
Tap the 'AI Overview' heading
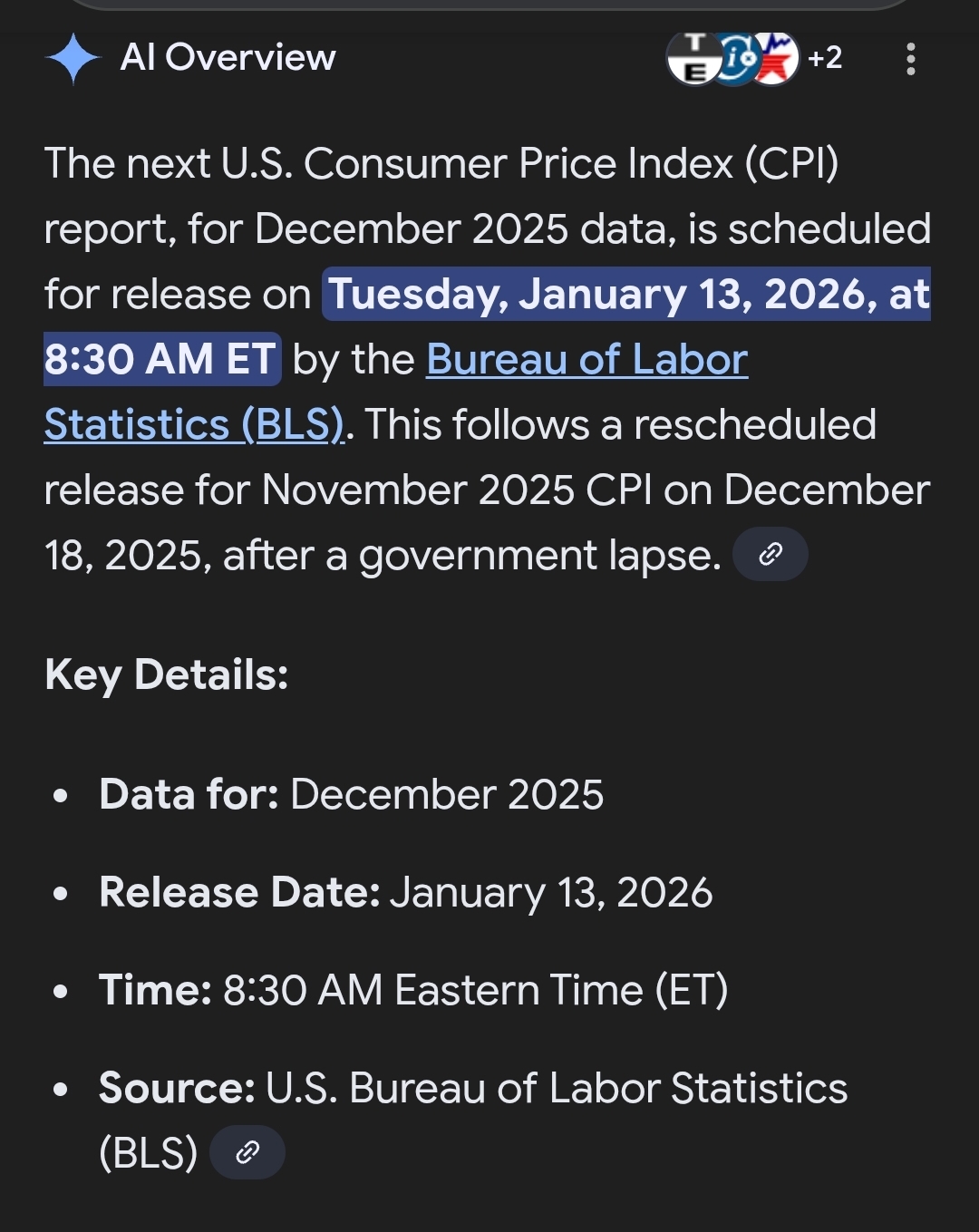tap(228, 58)
